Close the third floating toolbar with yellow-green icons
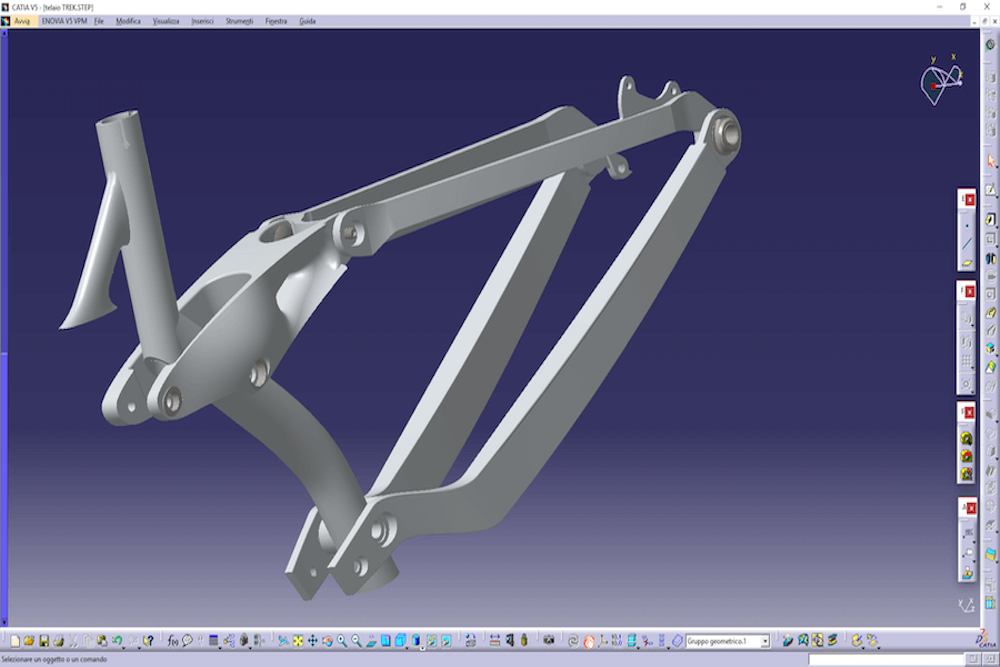The height and width of the screenshot is (667, 1000). (970, 413)
